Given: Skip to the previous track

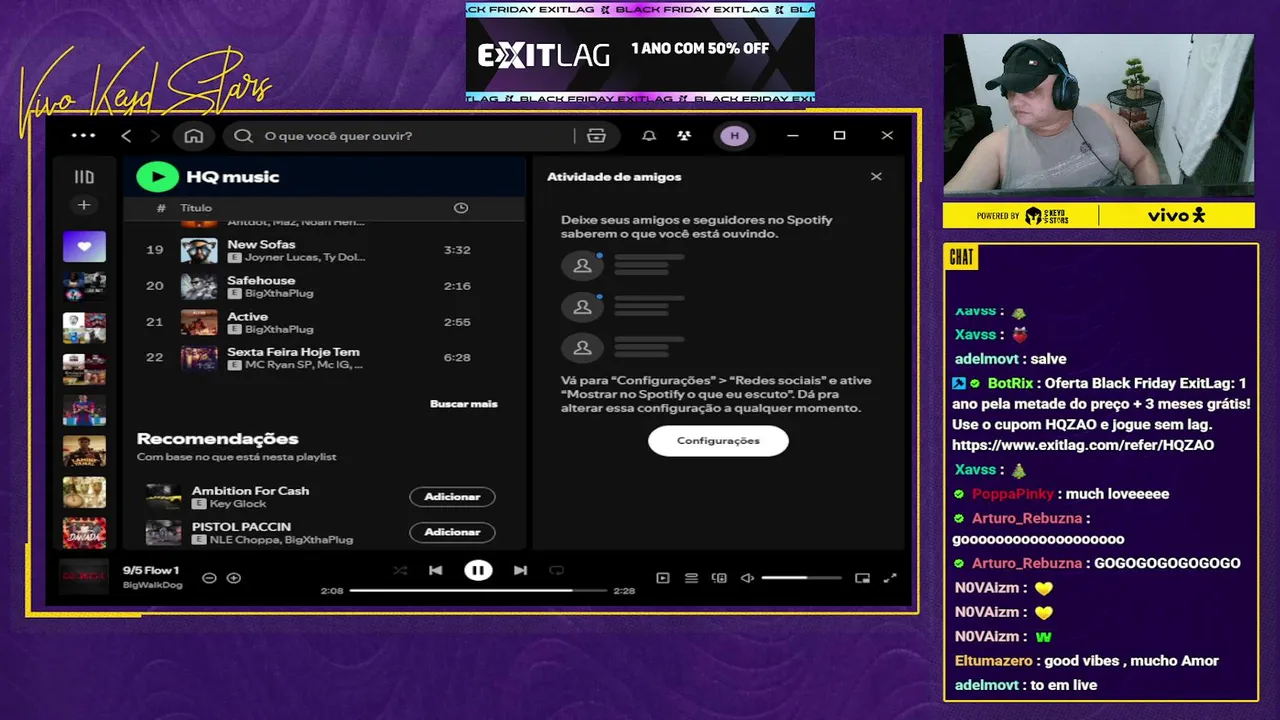Looking at the screenshot, I should (436, 571).
